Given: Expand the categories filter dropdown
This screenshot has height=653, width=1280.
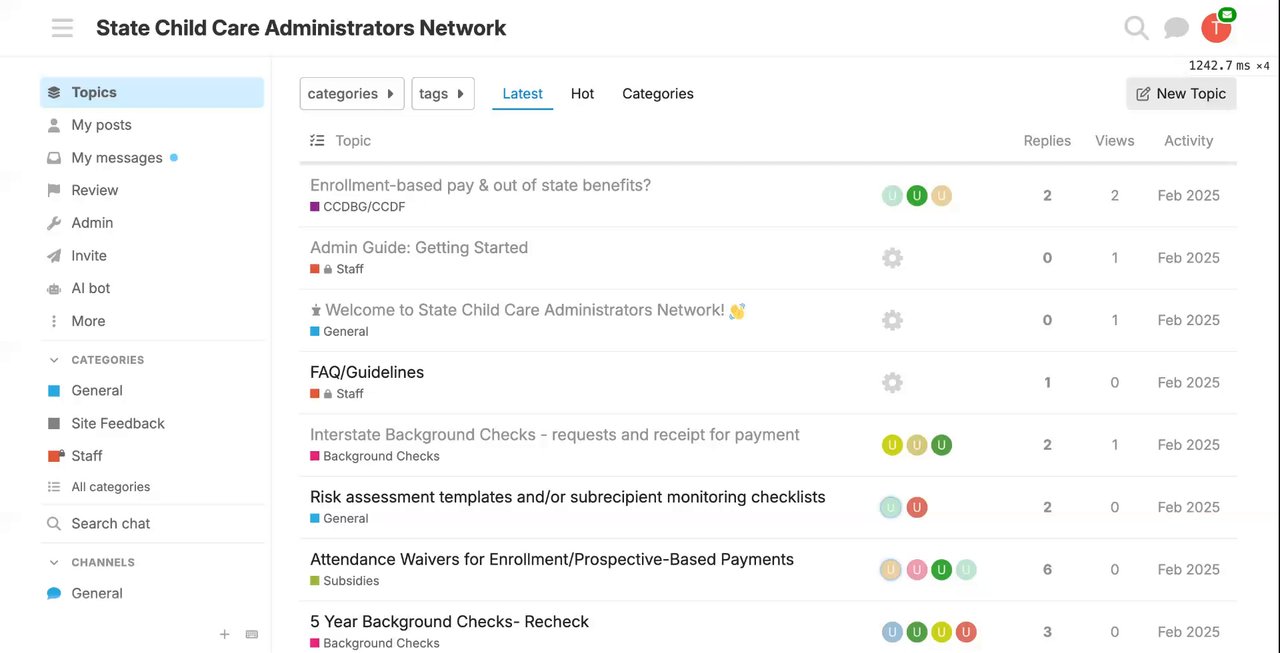Looking at the screenshot, I should [352, 94].
